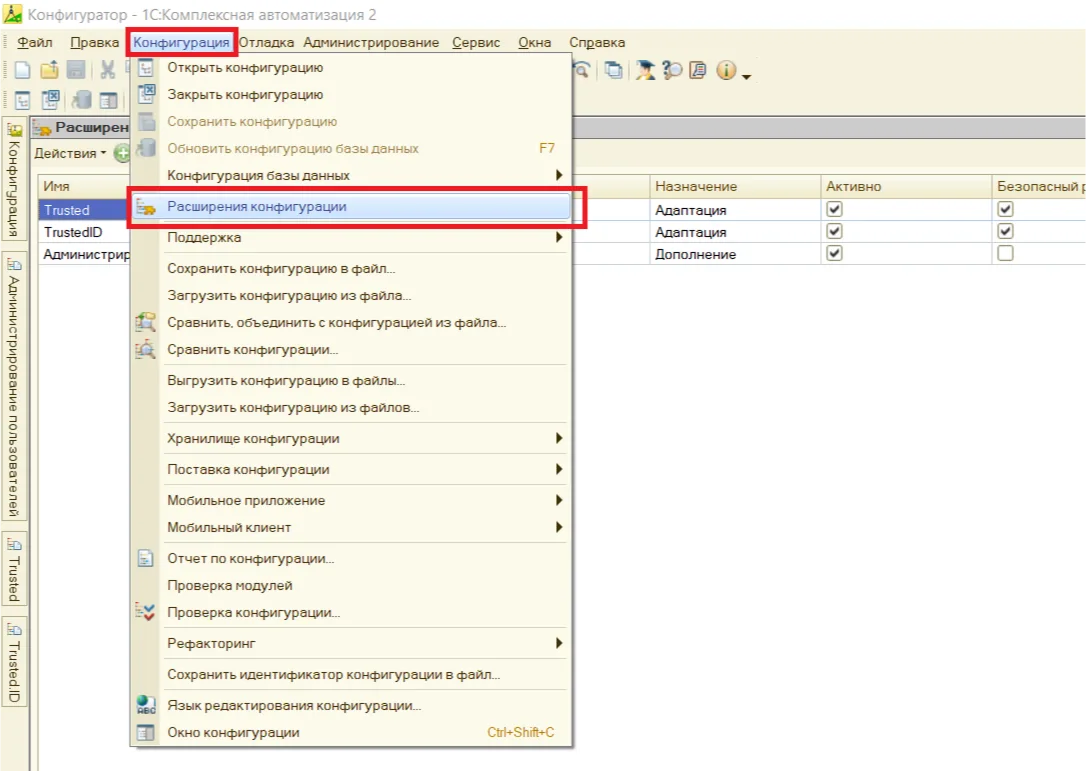Click the help search magnifier icon
Image resolution: width=1086 pixels, height=771 pixels.
tap(672, 70)
